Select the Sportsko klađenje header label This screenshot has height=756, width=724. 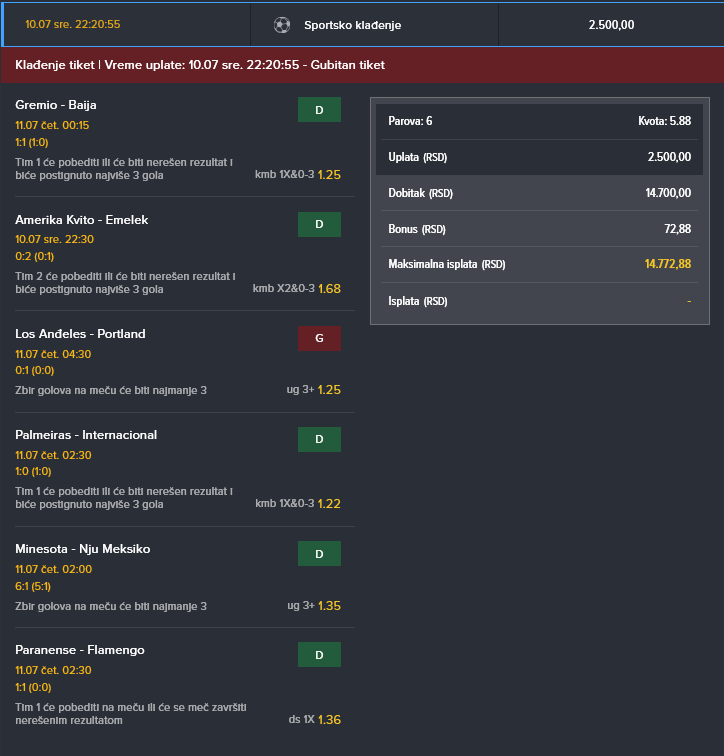pos(352,25)
